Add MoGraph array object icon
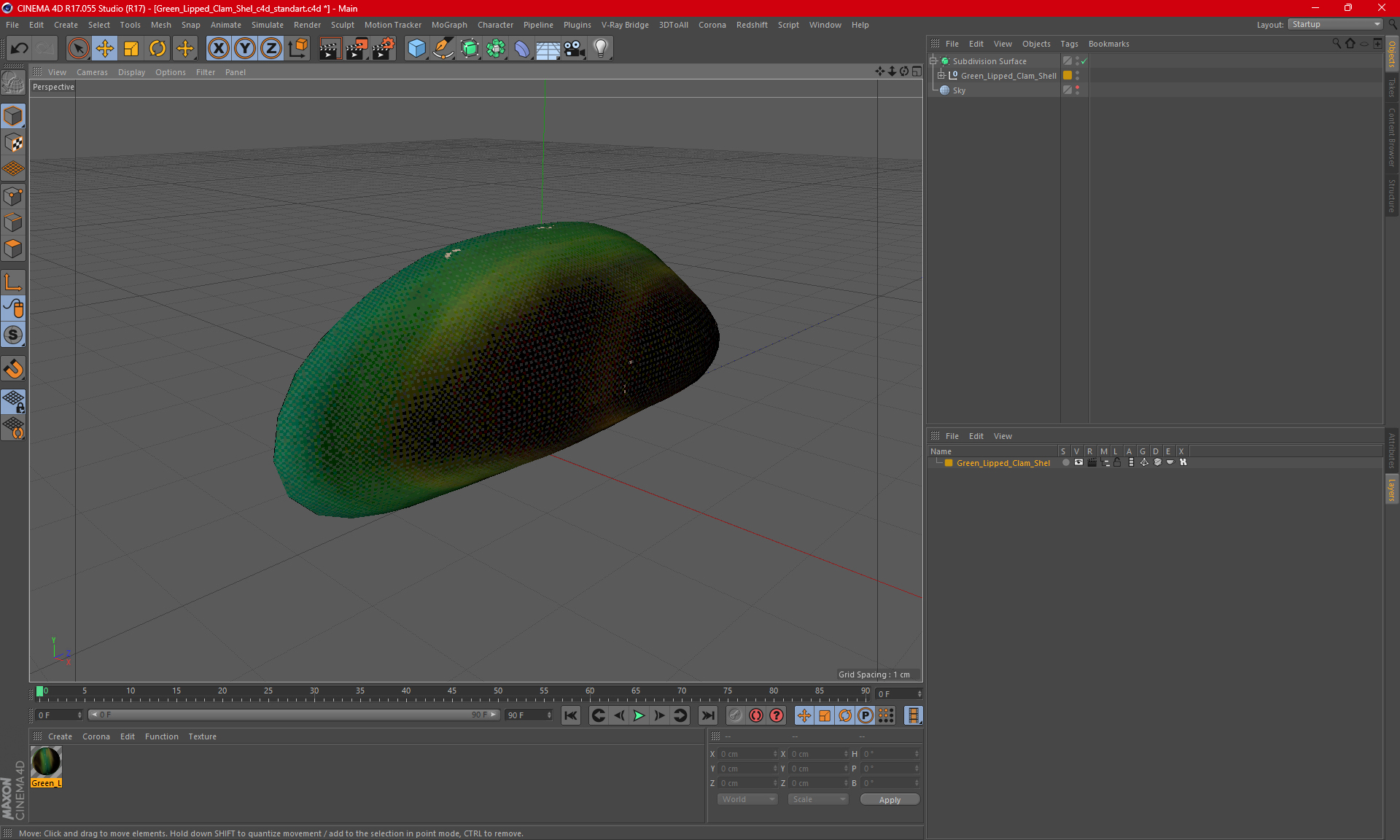Image resolution: width=1400 pixels, height=840 pixels. [496, 48]
